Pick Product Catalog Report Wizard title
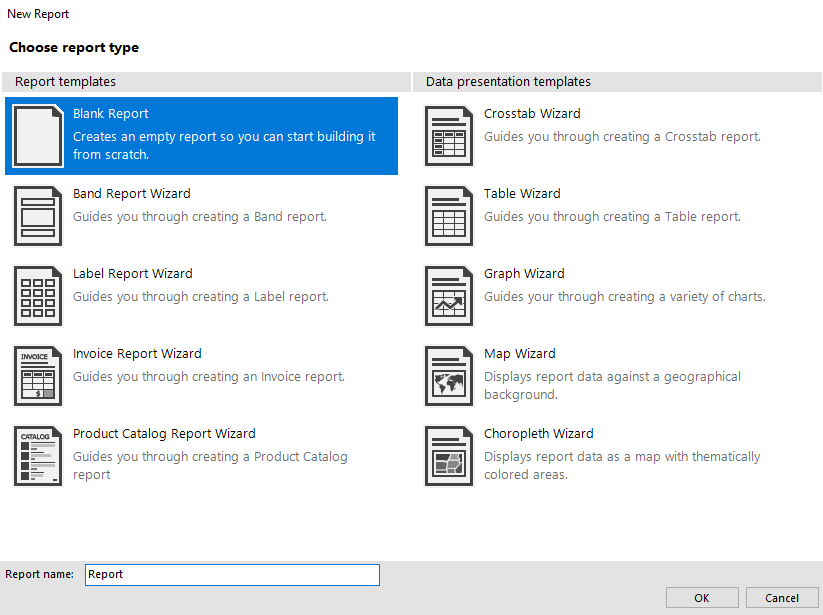This screenshot has width=823, height=615. tap(164, 433)
